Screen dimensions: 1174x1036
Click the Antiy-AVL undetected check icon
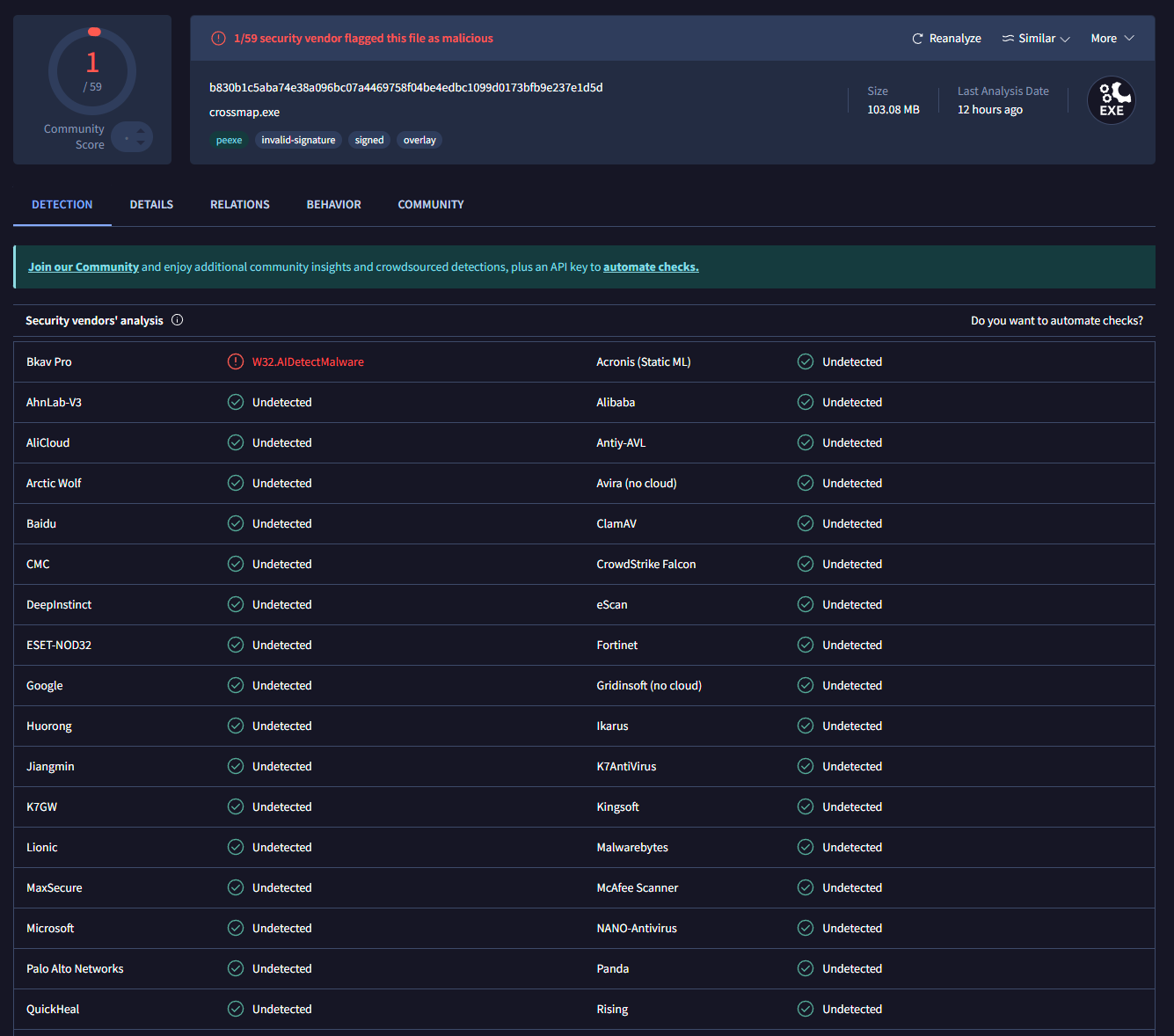click(806, 442)
